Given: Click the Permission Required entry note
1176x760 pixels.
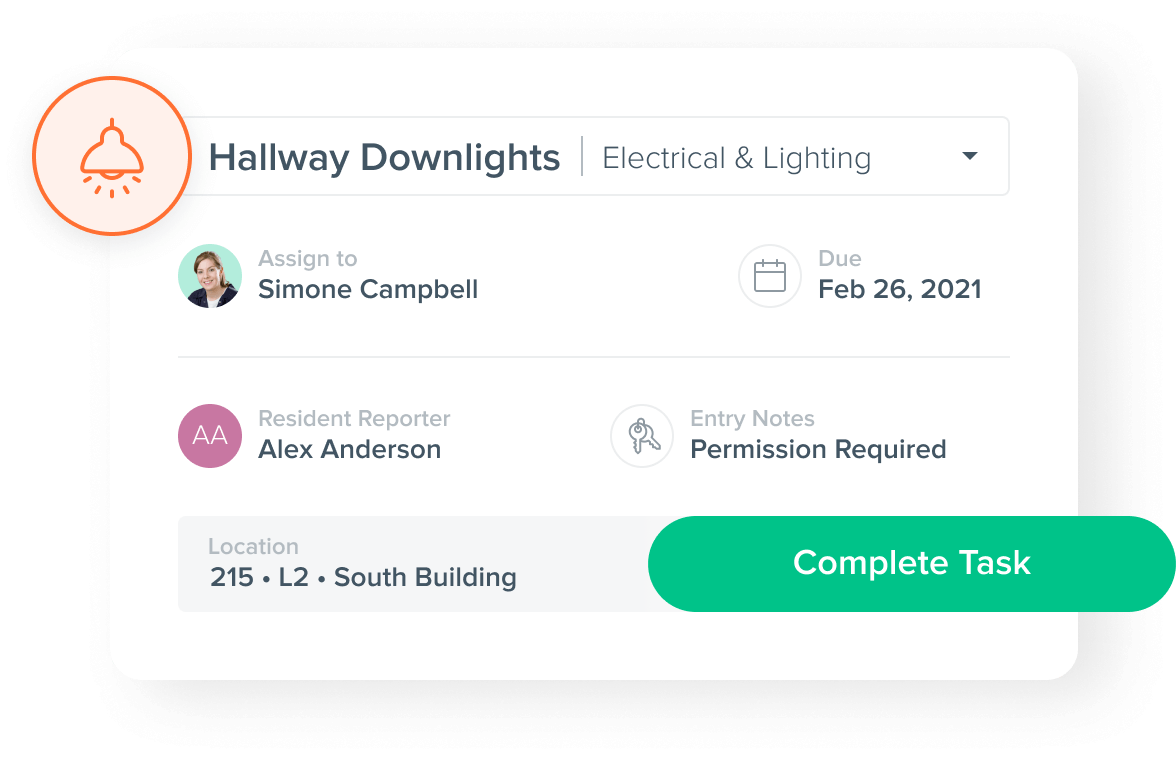Looking at the screenshot, I should point(819,449).
